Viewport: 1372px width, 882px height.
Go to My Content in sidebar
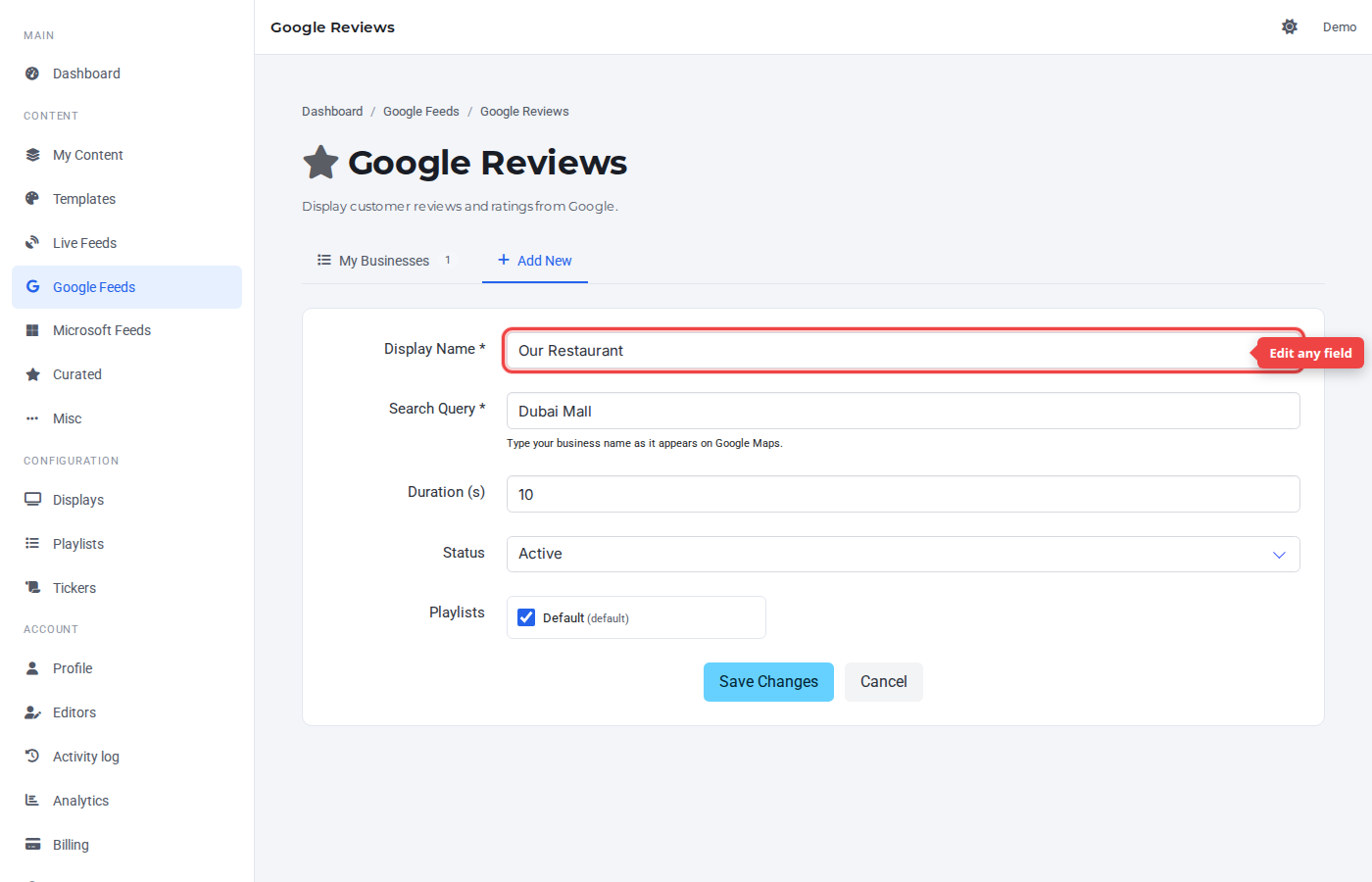[x=126, y=155]
